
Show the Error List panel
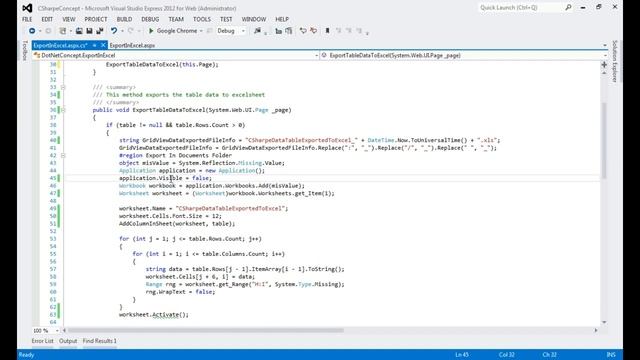pyautogui.click(x=42, y=341)
